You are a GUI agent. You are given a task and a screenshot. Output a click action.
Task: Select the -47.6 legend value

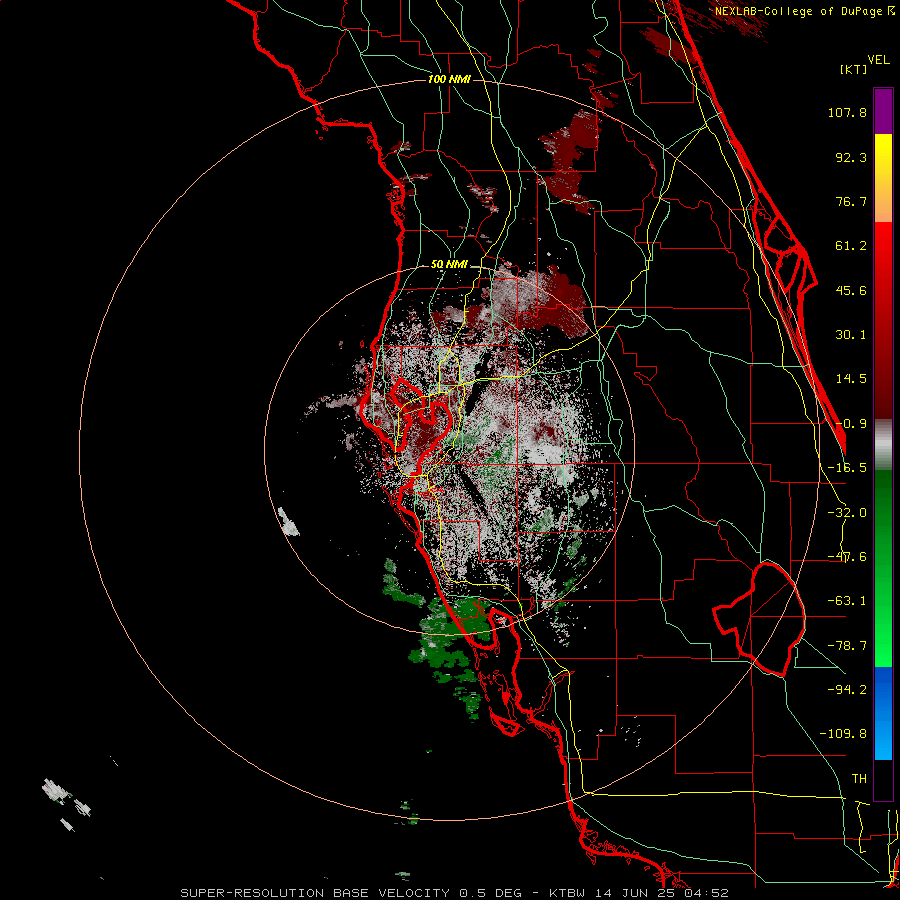click(x=847, y=557)
